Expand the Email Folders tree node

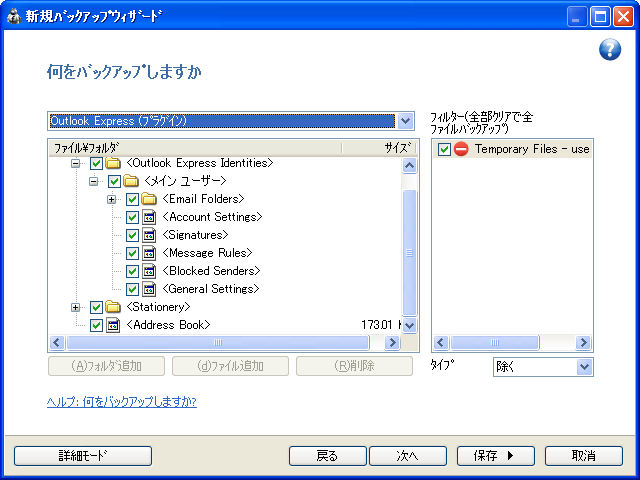111,199
